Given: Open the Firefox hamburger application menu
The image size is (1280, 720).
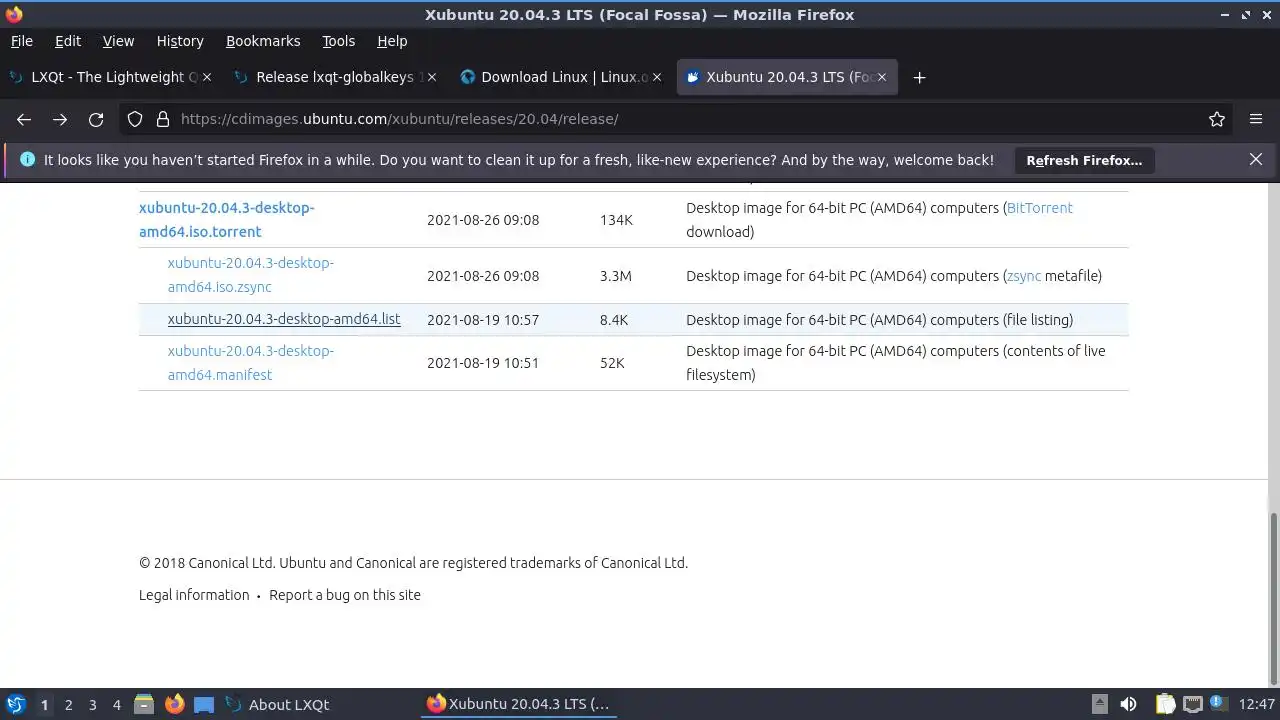Looking at the screenshot, I should click(x=1256, y=119).
